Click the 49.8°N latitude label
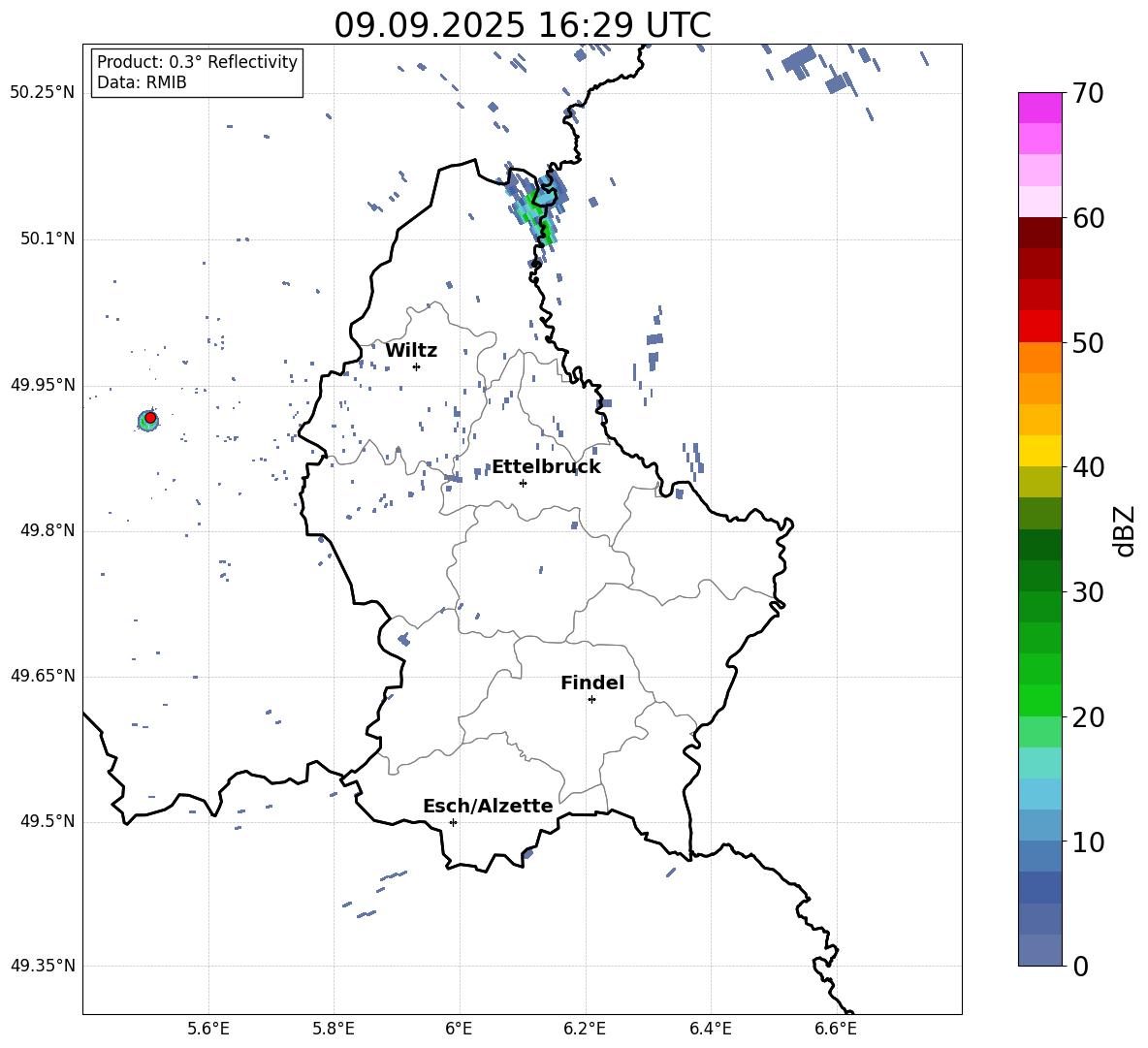 click(47, 530)
